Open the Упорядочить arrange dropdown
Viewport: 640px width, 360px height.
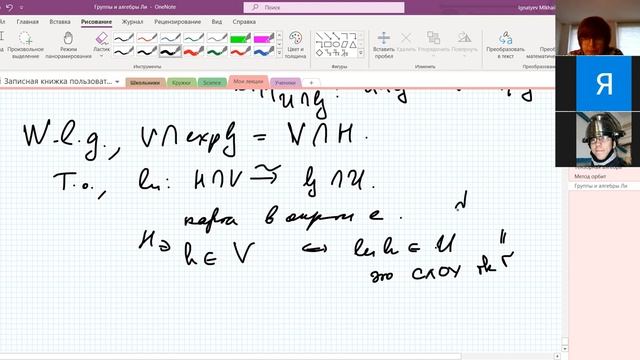pyautogui.click(x=433, y=45)
